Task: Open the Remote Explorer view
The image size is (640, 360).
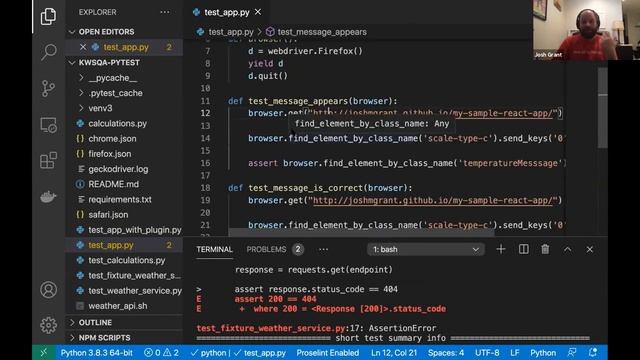Action: pos(48,125)
